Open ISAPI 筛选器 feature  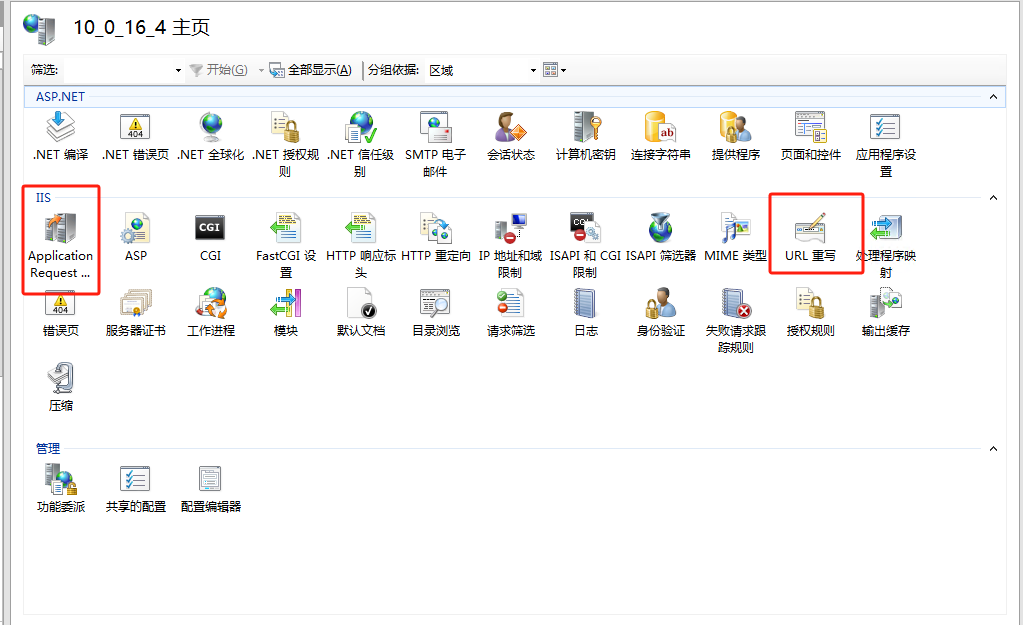point(661,237)
